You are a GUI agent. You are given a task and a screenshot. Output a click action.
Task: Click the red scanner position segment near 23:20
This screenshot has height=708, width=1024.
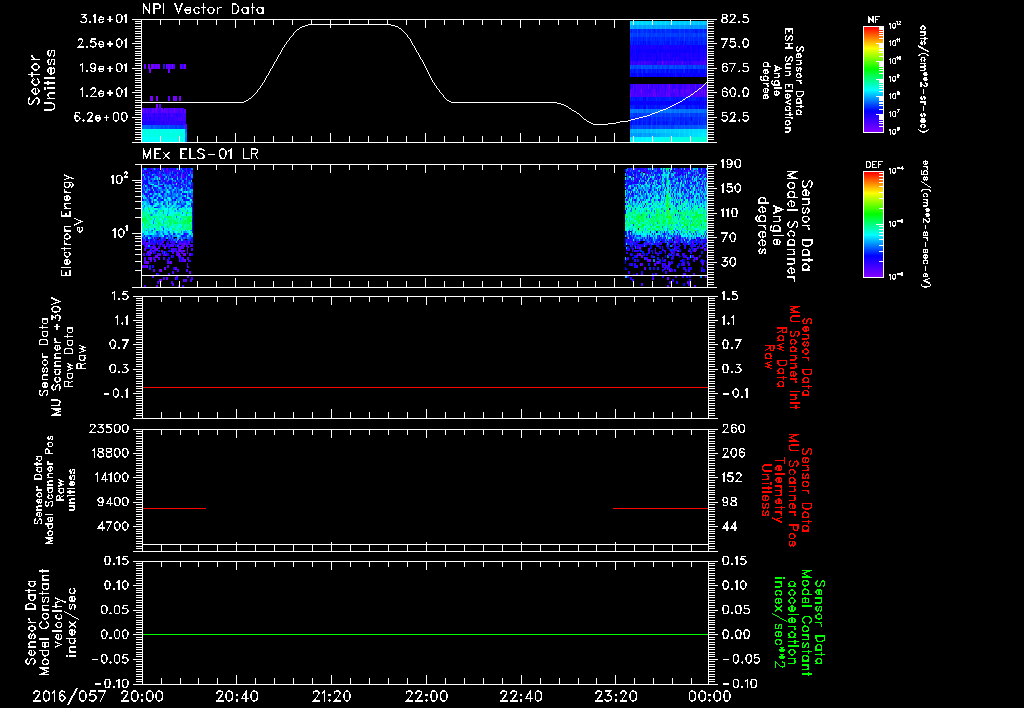pos(661,508)
